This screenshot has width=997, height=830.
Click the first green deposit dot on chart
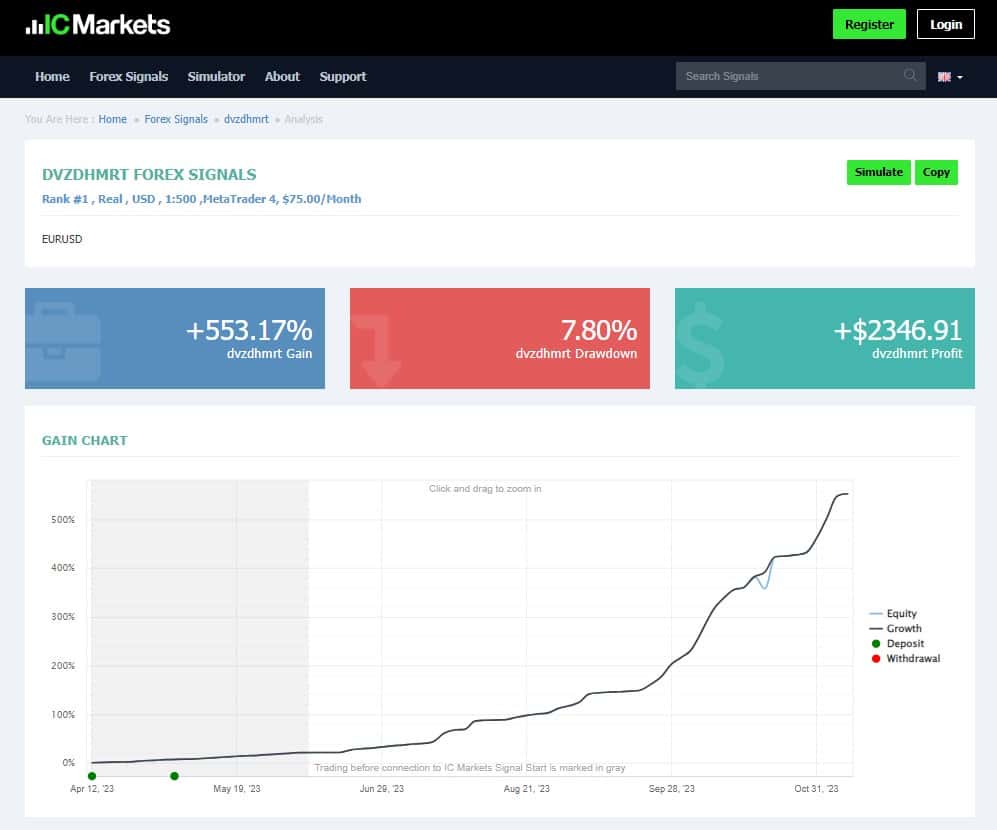coord(92,776)
